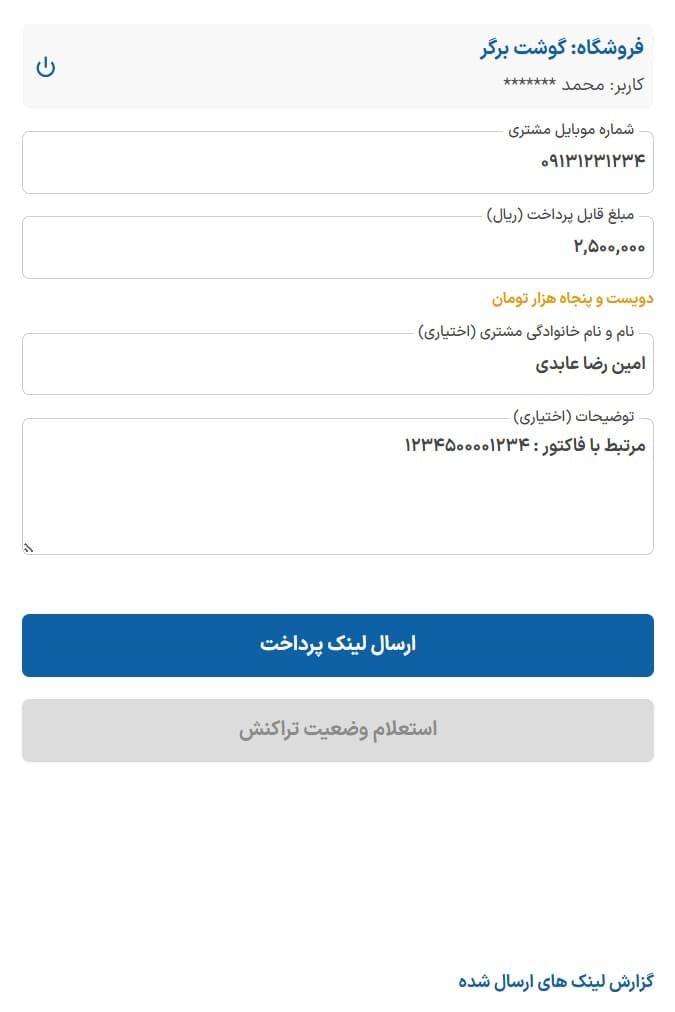Click the store name 'فروشگاه: گوشت برگر' heading
675x1012 pixels.
tap(564, 47)
